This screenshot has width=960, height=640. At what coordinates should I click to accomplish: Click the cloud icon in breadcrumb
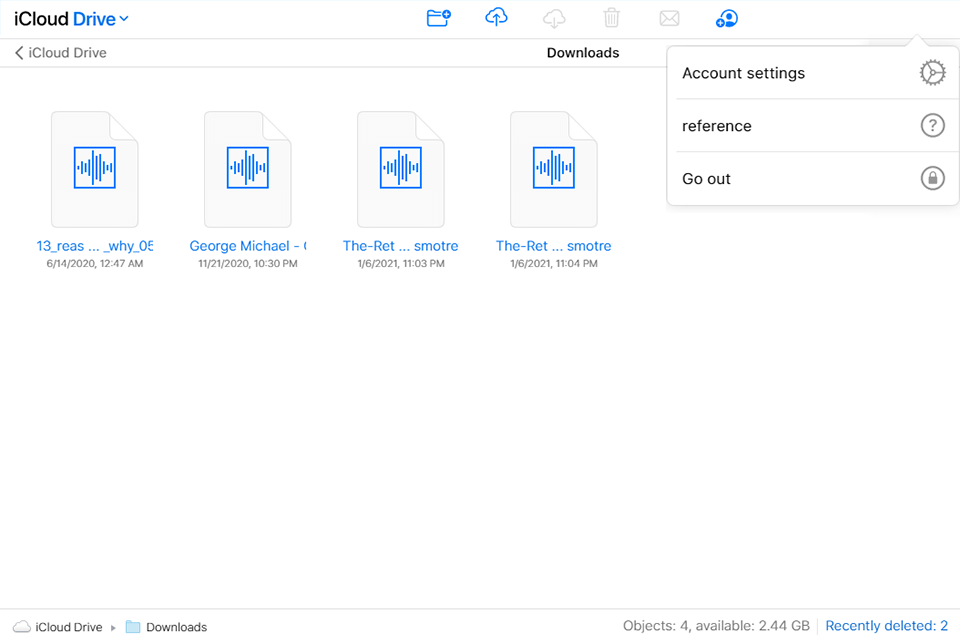click(x=22, y=626)
